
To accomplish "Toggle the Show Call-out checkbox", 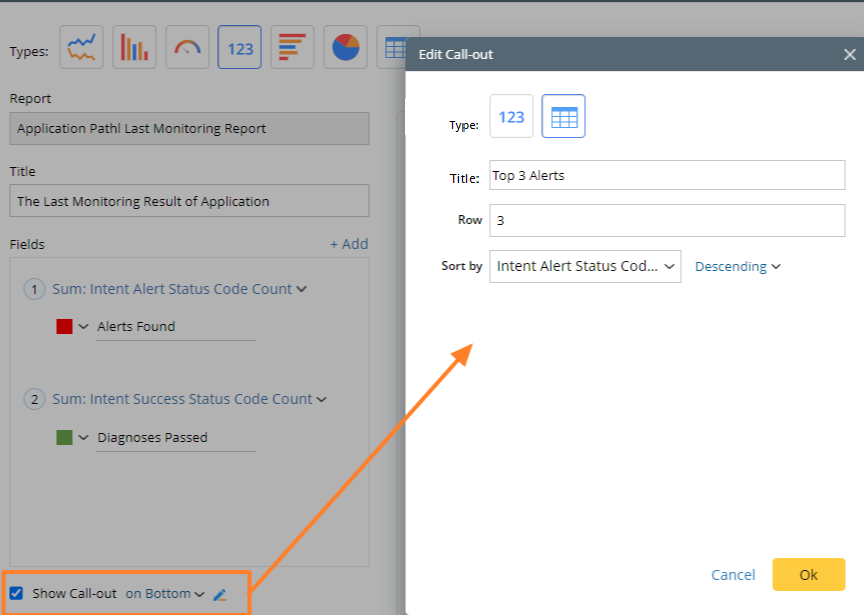I will pyautogui.click(x=17, y=593).
